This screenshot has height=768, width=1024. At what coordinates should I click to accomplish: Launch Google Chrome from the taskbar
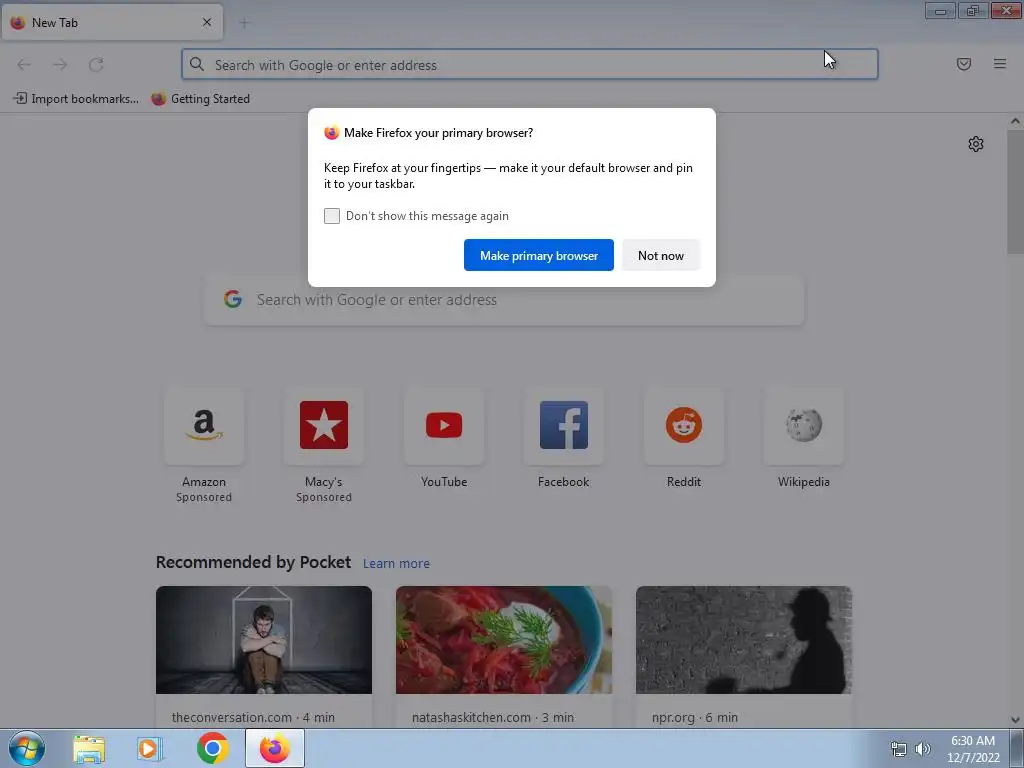[x=213, y=748]
